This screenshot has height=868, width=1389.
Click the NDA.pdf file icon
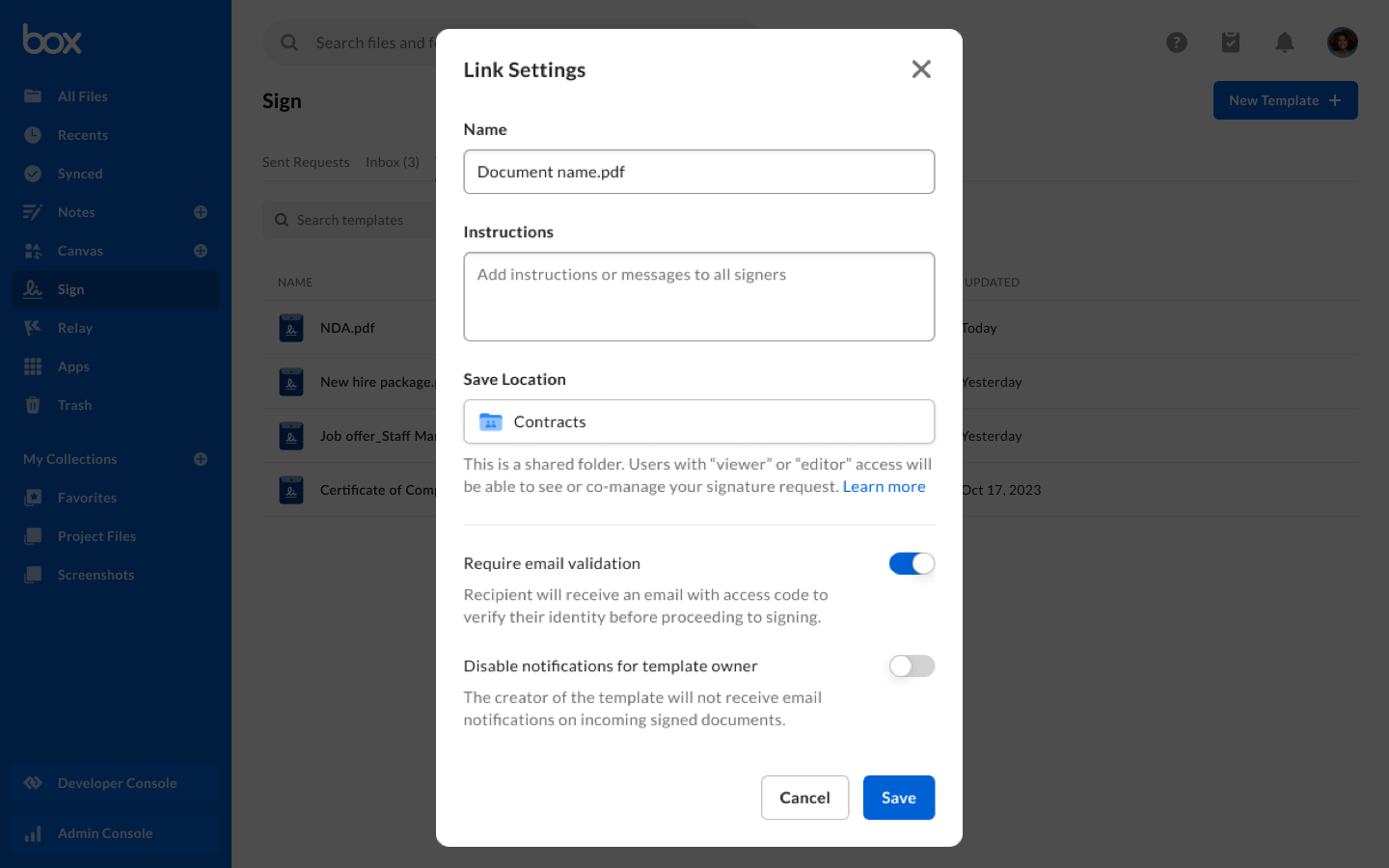(291, 328)
